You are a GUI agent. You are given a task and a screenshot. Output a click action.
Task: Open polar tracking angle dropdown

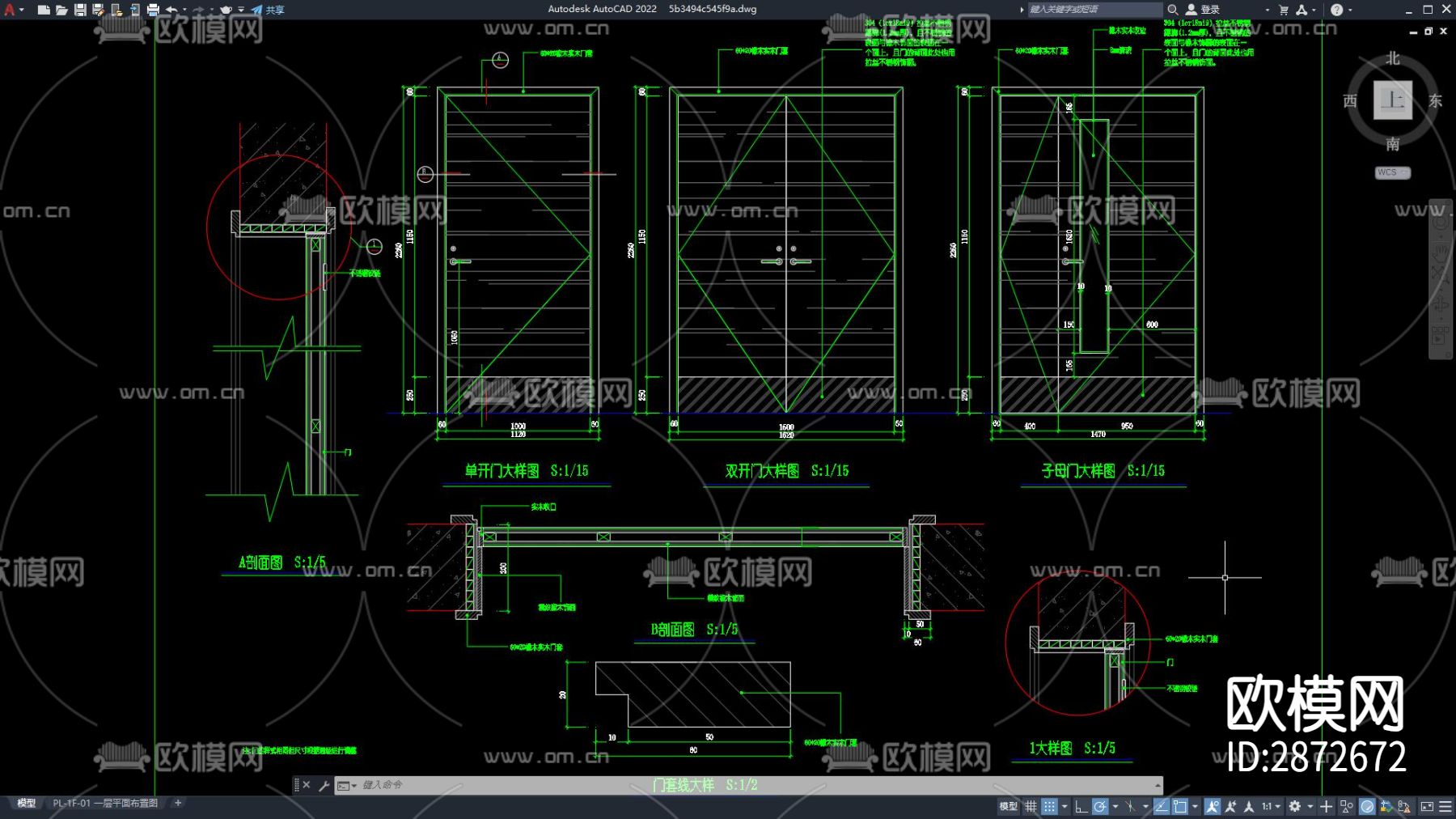[x=1115, y=807]
